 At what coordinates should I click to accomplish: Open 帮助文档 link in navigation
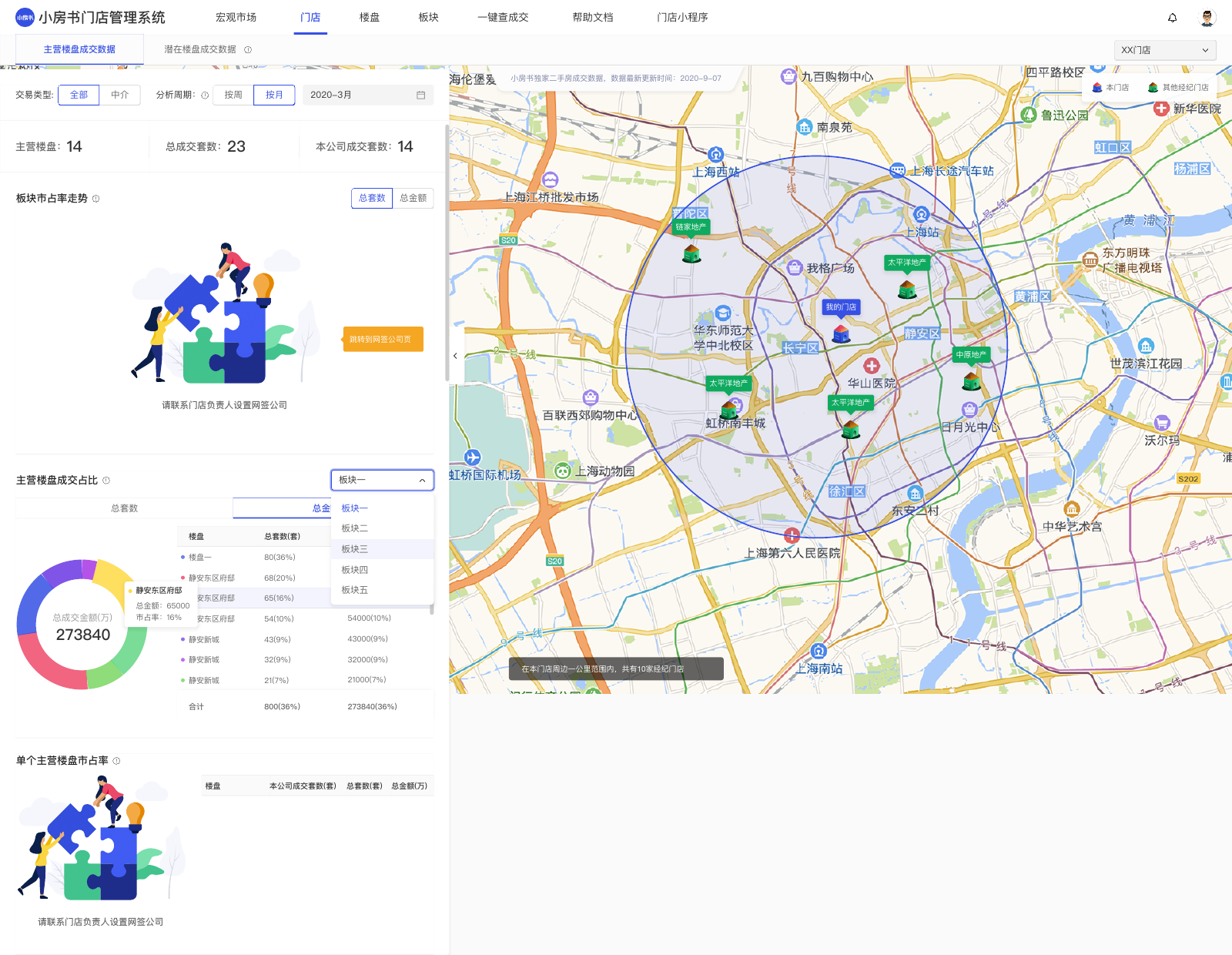coord(593,17)
